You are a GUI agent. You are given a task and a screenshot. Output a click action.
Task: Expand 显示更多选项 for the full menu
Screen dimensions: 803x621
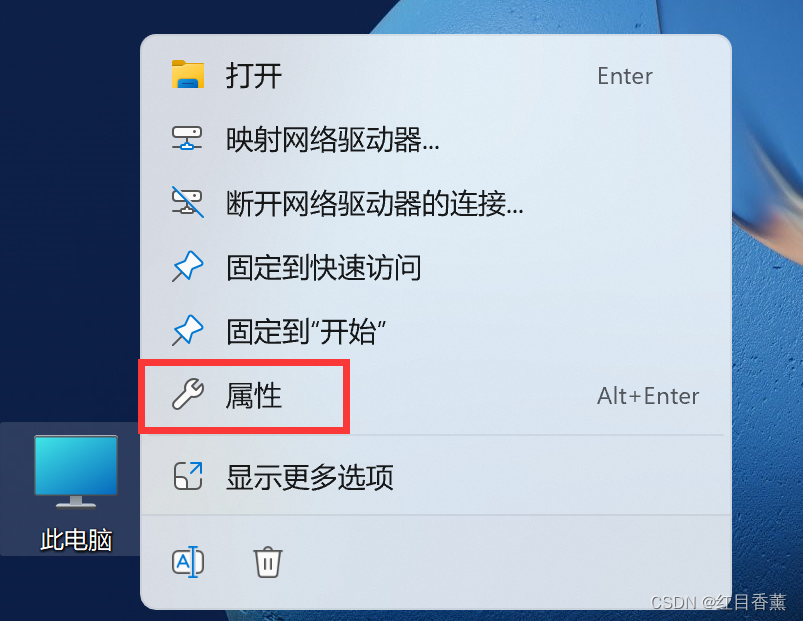tap(436, 477)
